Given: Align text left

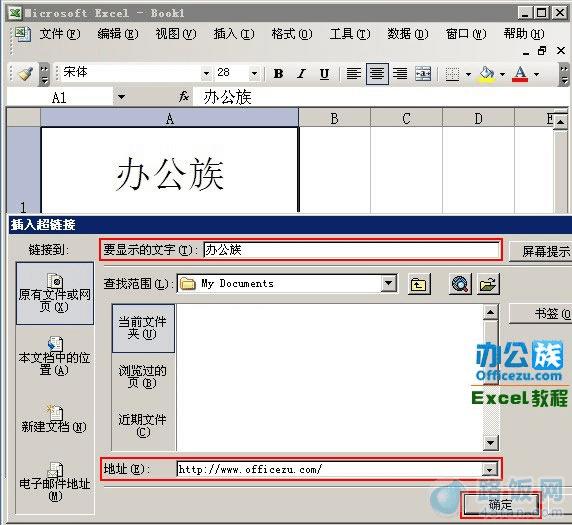Looking at the screenshot, I should (353, 74).
